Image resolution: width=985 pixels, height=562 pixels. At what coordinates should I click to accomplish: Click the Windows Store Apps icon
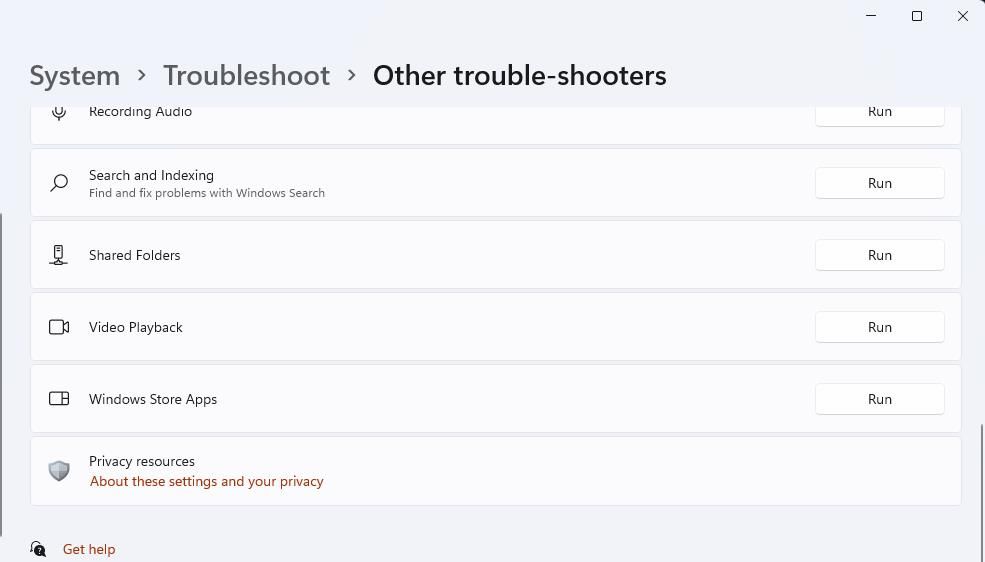59,399
